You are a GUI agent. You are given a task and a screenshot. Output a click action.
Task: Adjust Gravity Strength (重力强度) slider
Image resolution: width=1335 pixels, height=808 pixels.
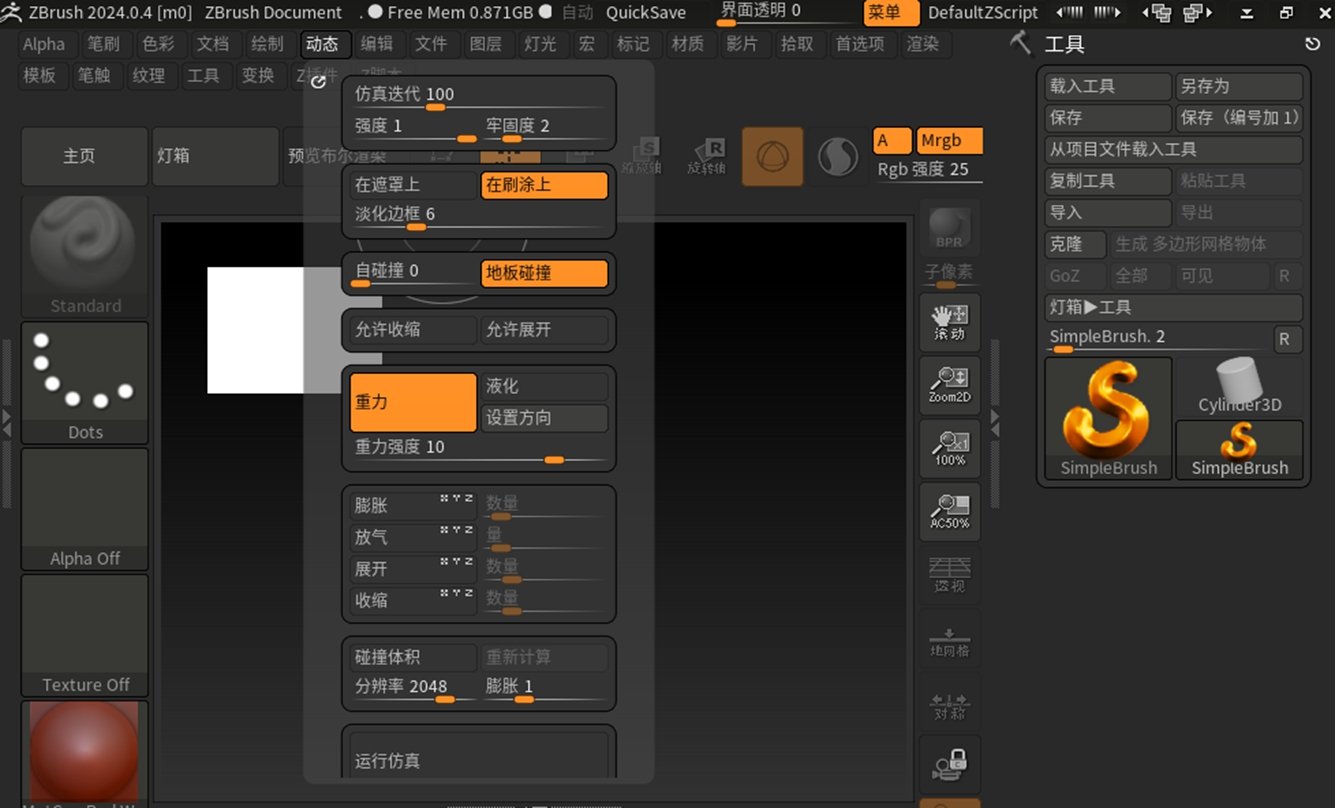click(x=479, y=449)
